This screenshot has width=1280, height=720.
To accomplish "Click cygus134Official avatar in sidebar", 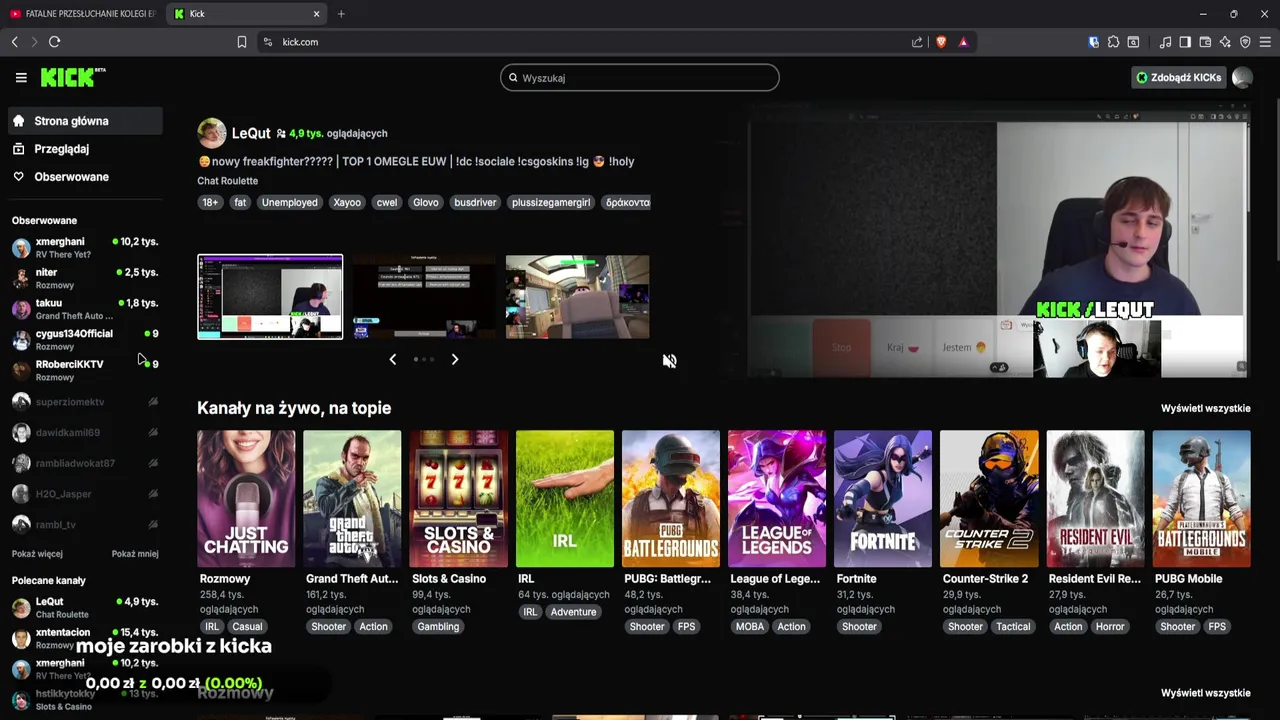I will pyautogui.click(x=21, y=340).
